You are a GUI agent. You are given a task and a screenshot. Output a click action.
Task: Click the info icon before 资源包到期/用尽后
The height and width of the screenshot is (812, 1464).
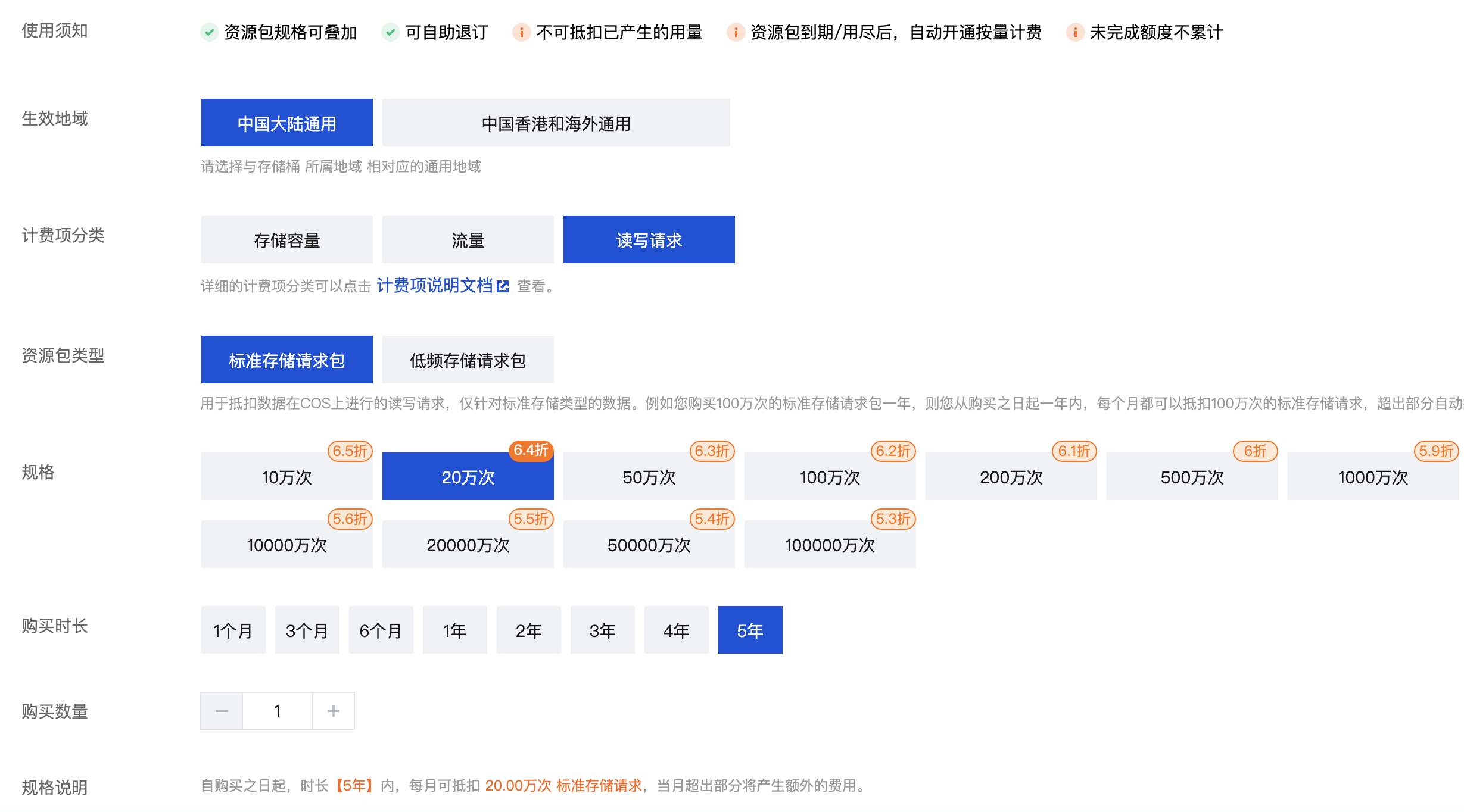coord(736,32)
